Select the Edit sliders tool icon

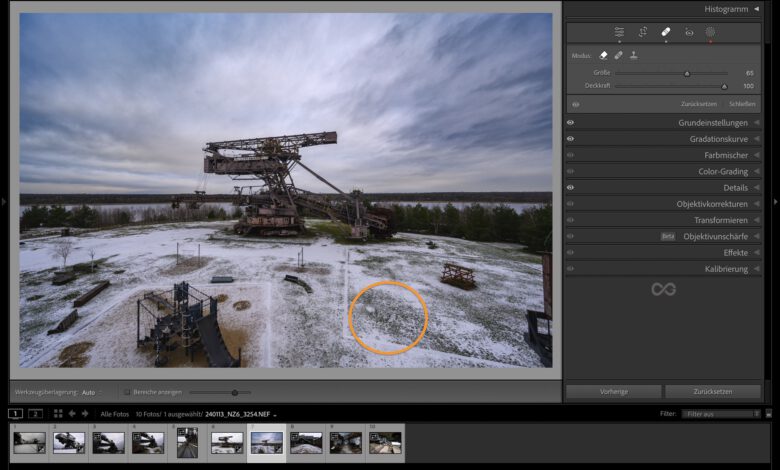(619, 32)
